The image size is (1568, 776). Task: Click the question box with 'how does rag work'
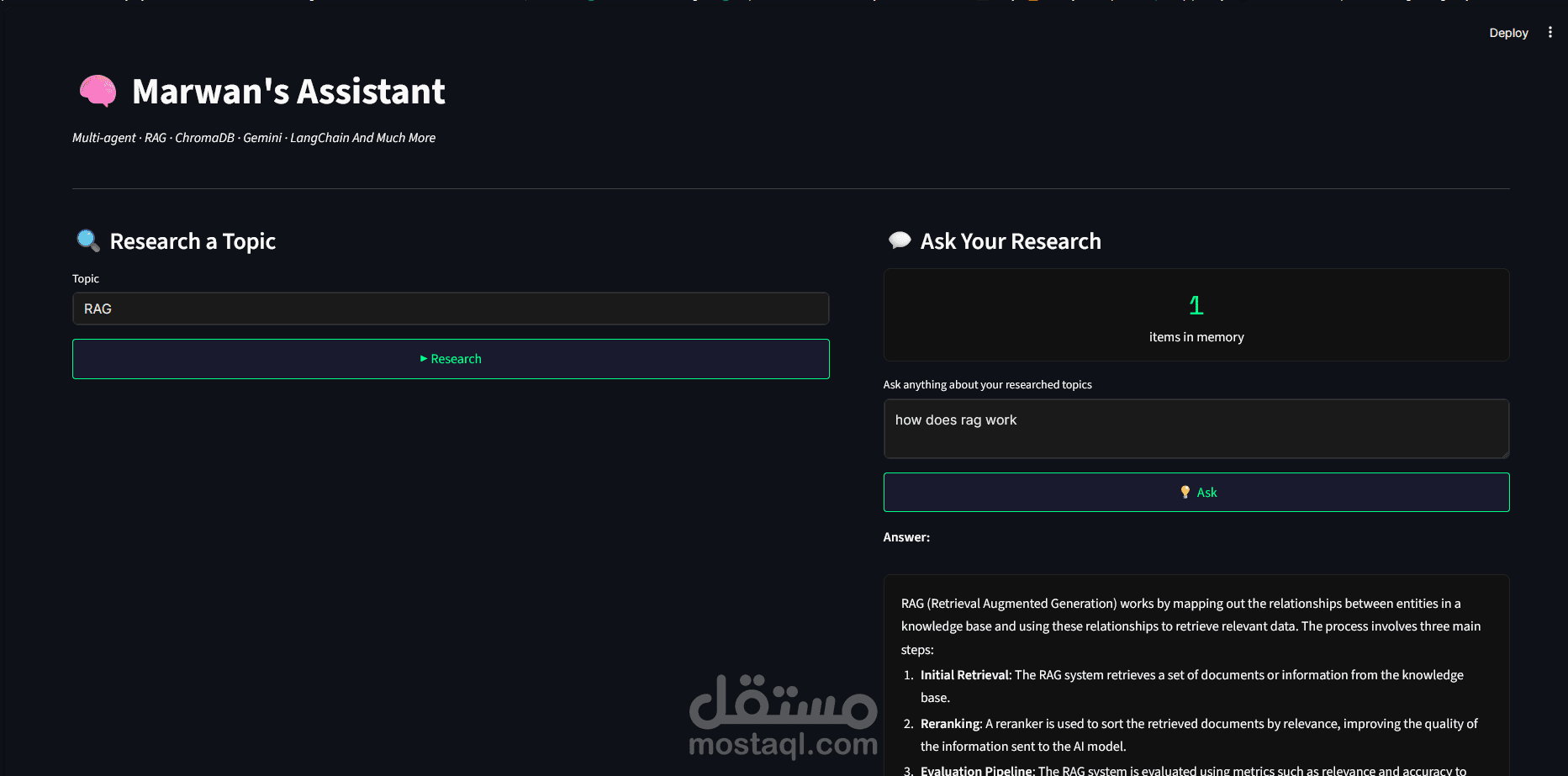1196,429
